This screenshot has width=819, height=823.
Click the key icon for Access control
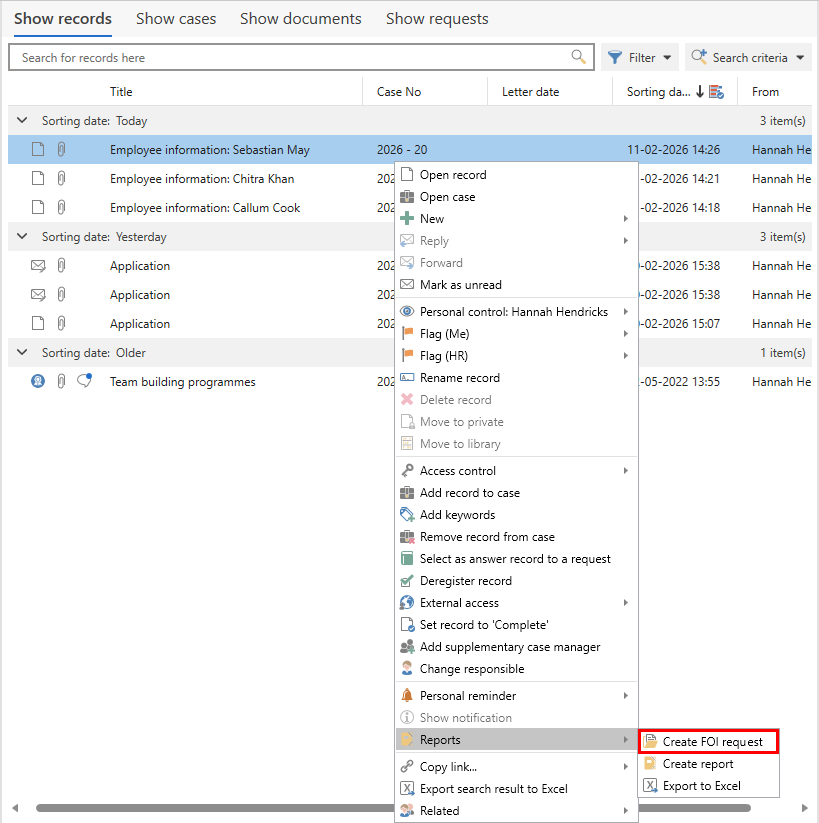pyautogui.click(x=407, y=470)
